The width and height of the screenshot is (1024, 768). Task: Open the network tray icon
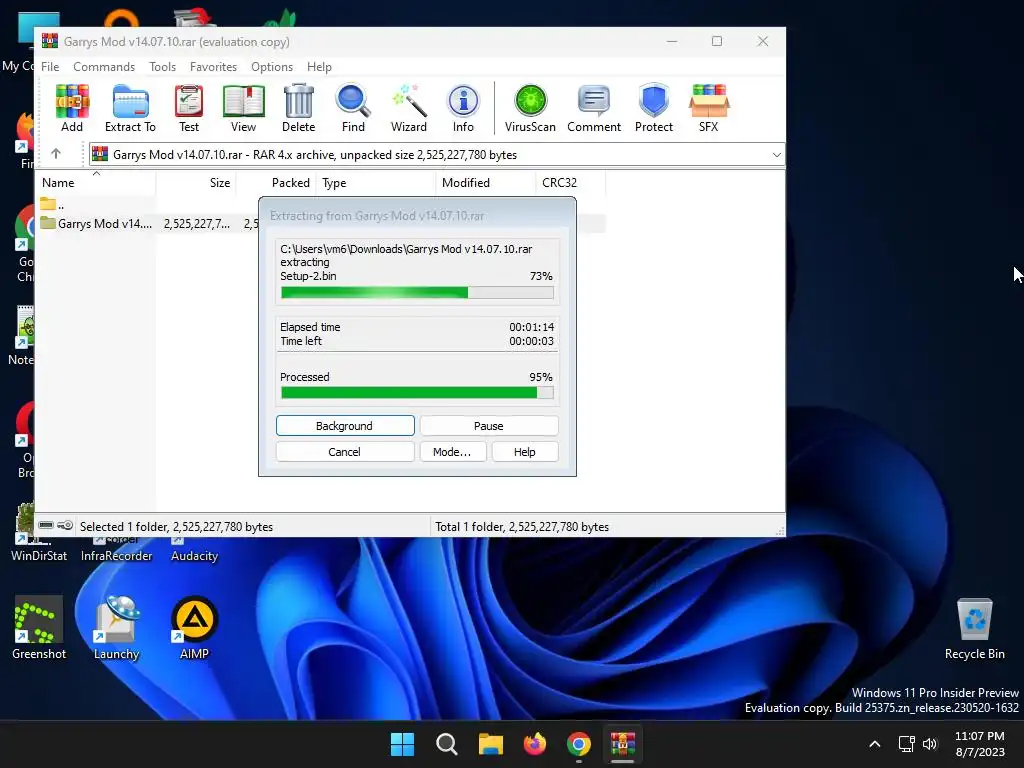point(906,744)
